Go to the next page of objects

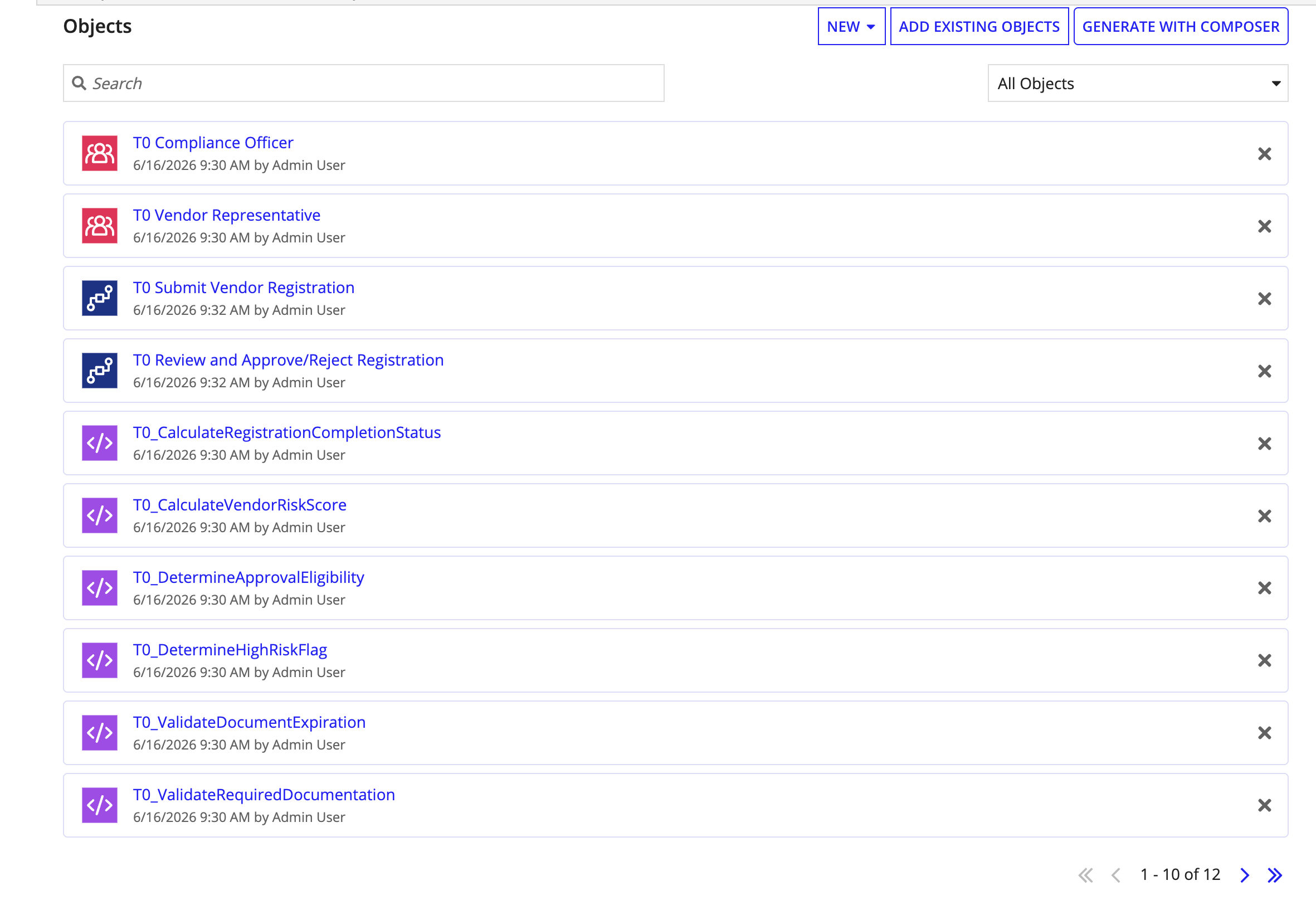[1245, 875]
